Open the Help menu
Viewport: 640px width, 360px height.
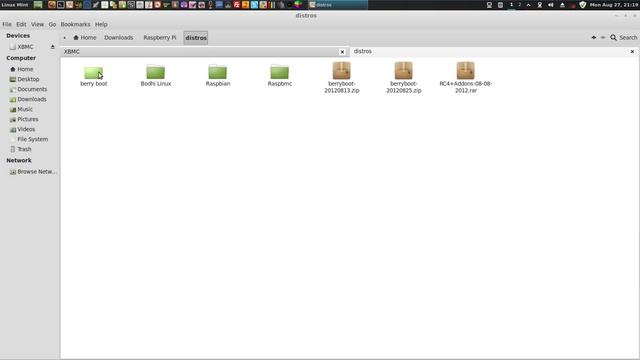(x=101, y=24)
